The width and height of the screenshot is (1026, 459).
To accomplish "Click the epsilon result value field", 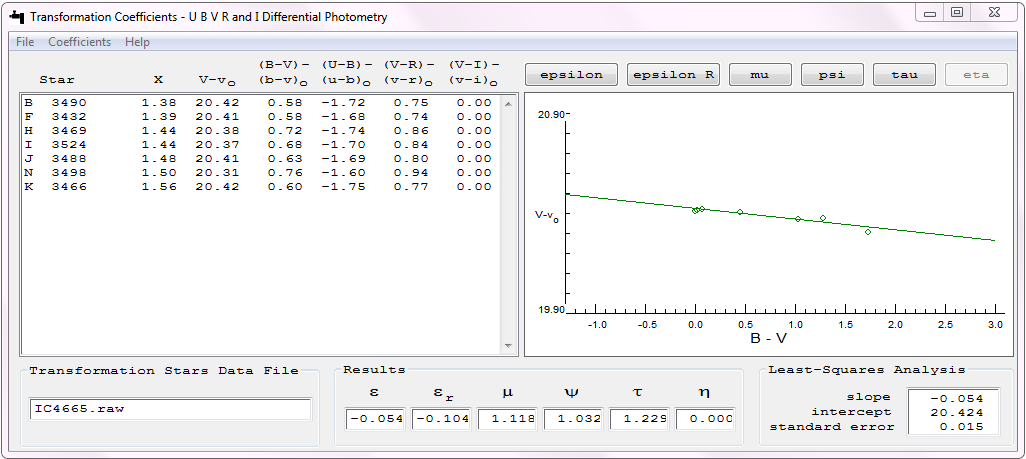I will [x=375, y=420].
